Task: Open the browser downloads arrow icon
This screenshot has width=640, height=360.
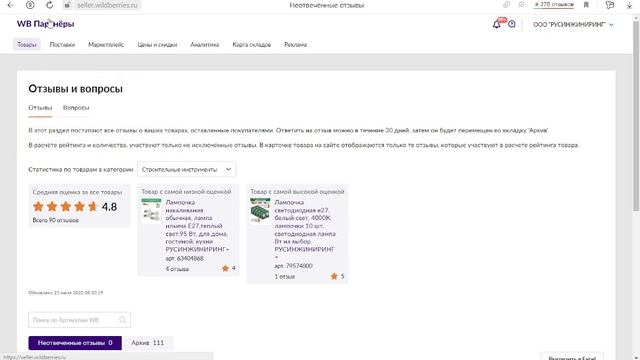Action: 629,5
